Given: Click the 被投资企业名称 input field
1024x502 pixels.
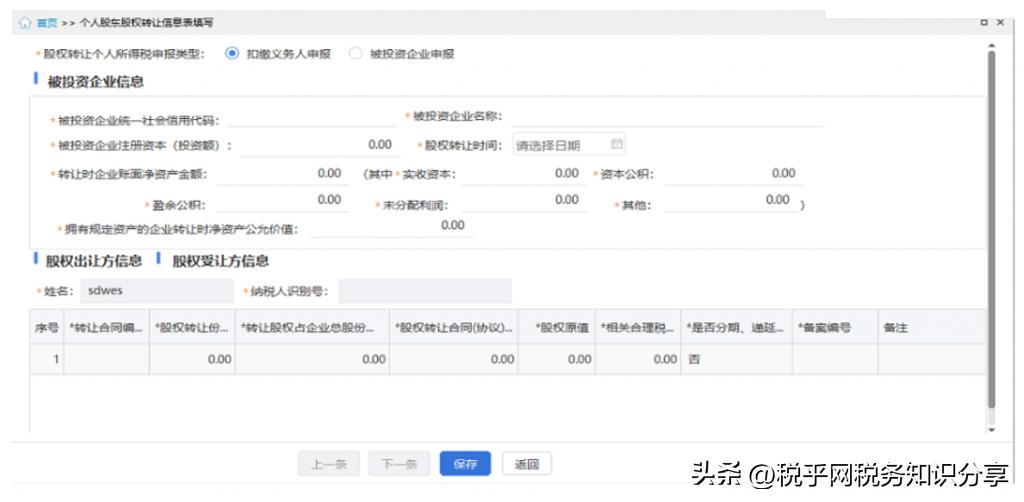Looking at the screenshot, I should [668, 116].
